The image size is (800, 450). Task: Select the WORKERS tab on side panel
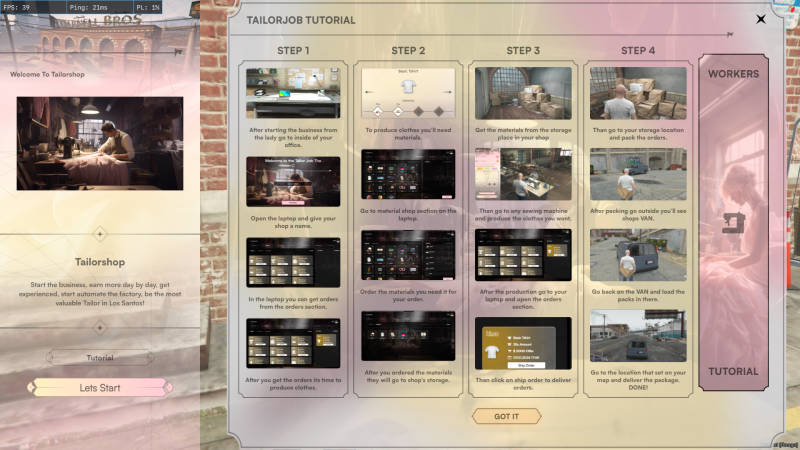coord(733,74)
